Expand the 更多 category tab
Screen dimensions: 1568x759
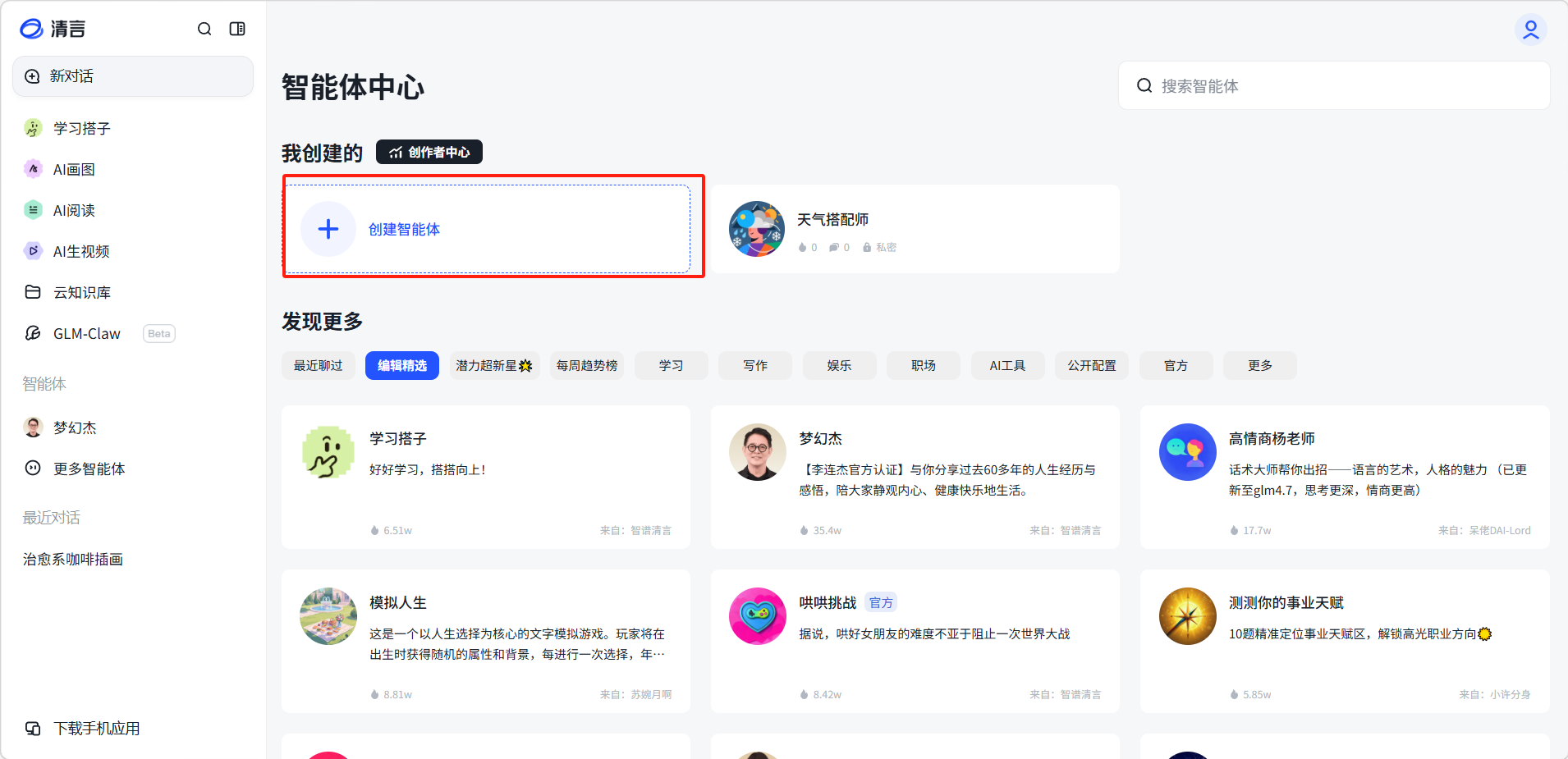click(1259, 365)
